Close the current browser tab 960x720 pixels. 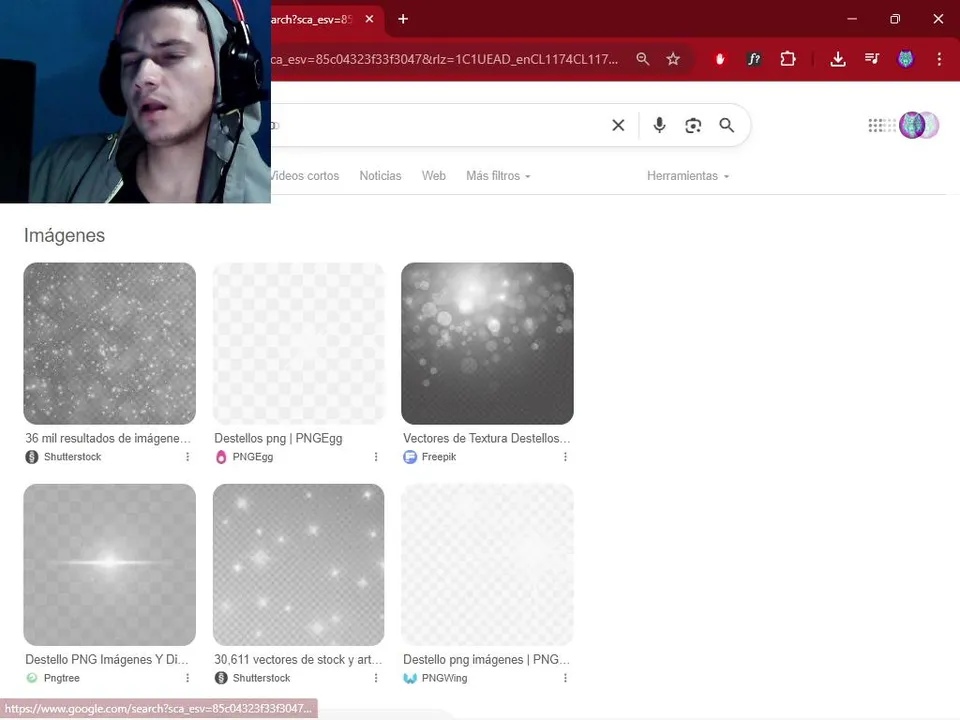[369, 19]
